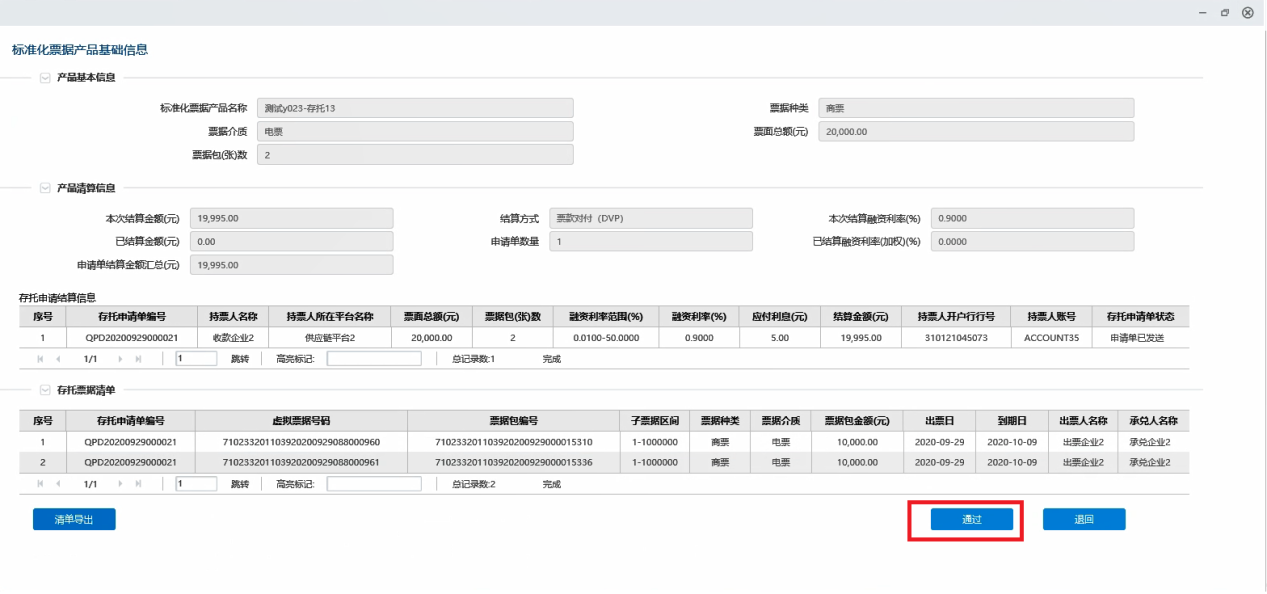The height and width of the screenshot is (594, 1267).
Task: Go to first page in 存托票据清单 pager
Action: pyautogui.click(x=41, y=484)
